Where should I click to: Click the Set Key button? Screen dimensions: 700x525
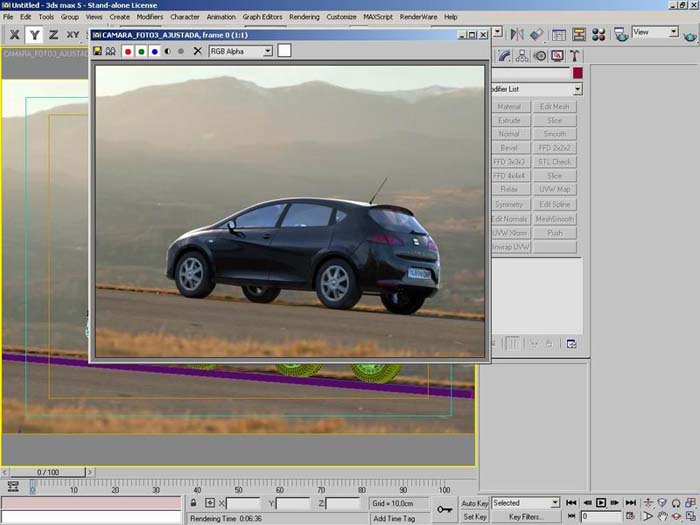click(x=474, y=517)
